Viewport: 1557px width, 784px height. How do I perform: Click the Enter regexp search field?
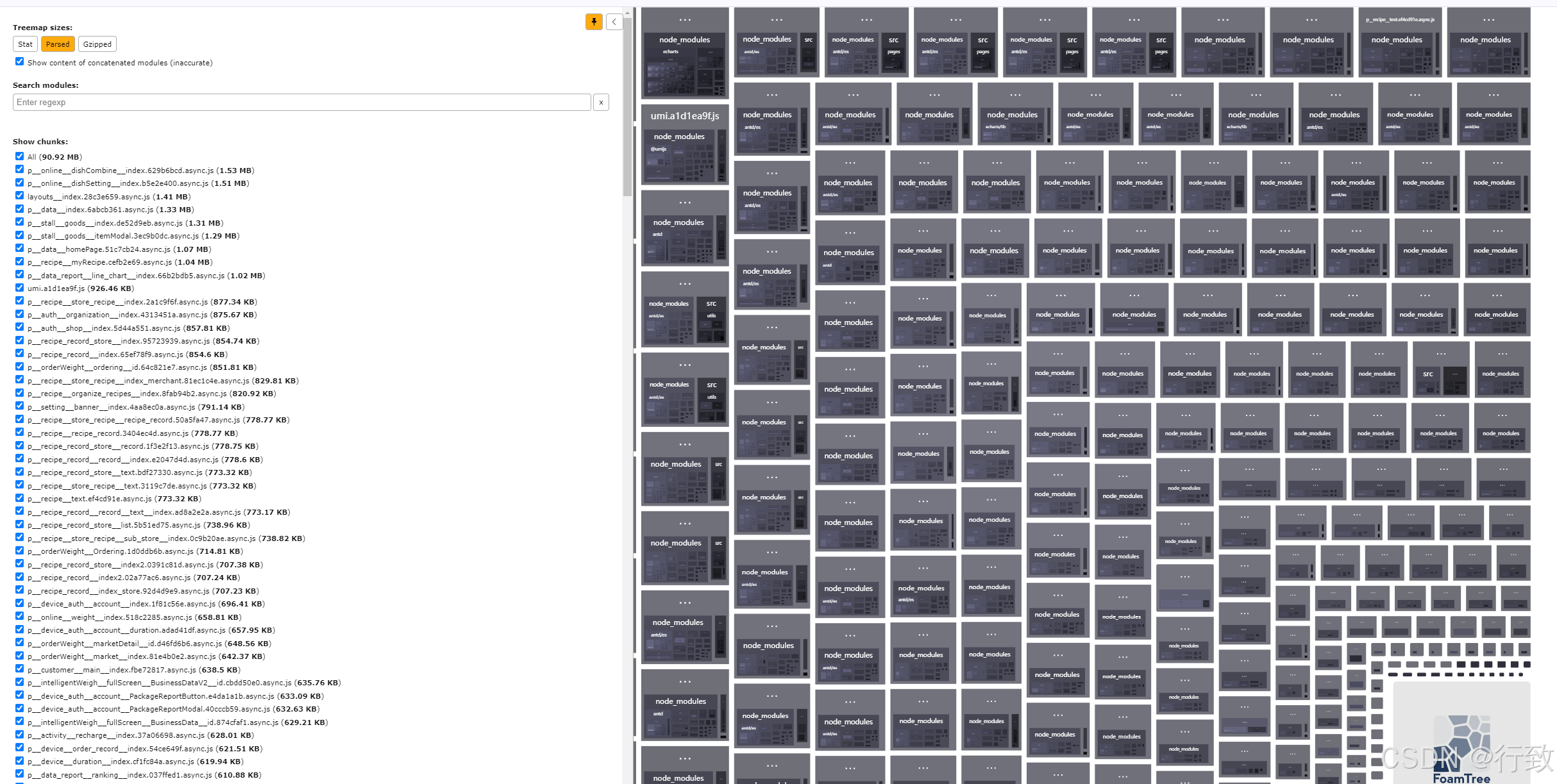pos(301,102)
